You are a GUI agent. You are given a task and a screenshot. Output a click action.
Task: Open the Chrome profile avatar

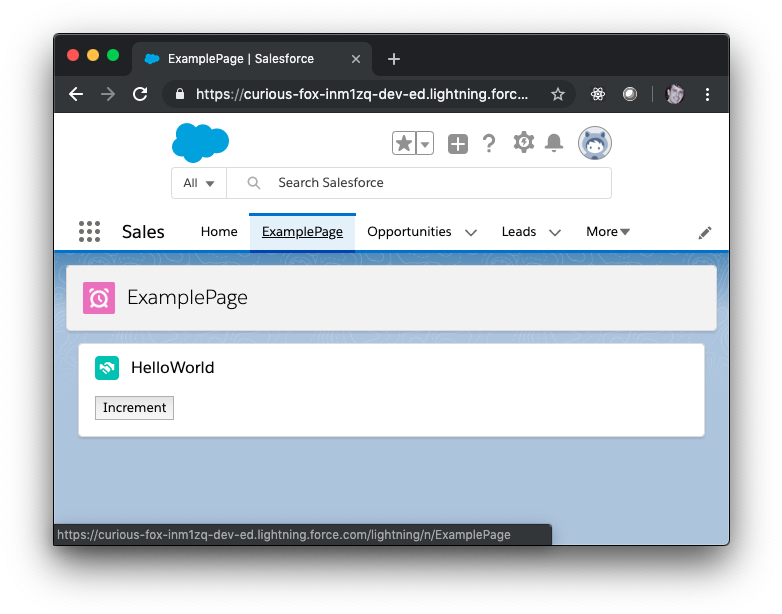point(675,94)
